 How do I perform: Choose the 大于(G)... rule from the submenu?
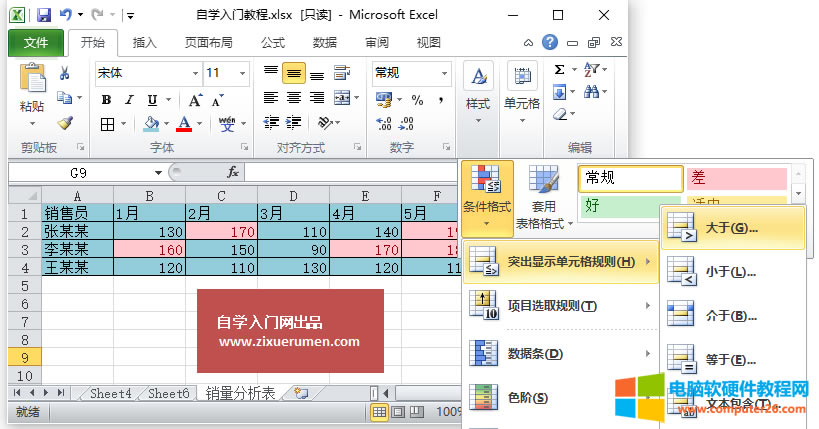point(732,228)
